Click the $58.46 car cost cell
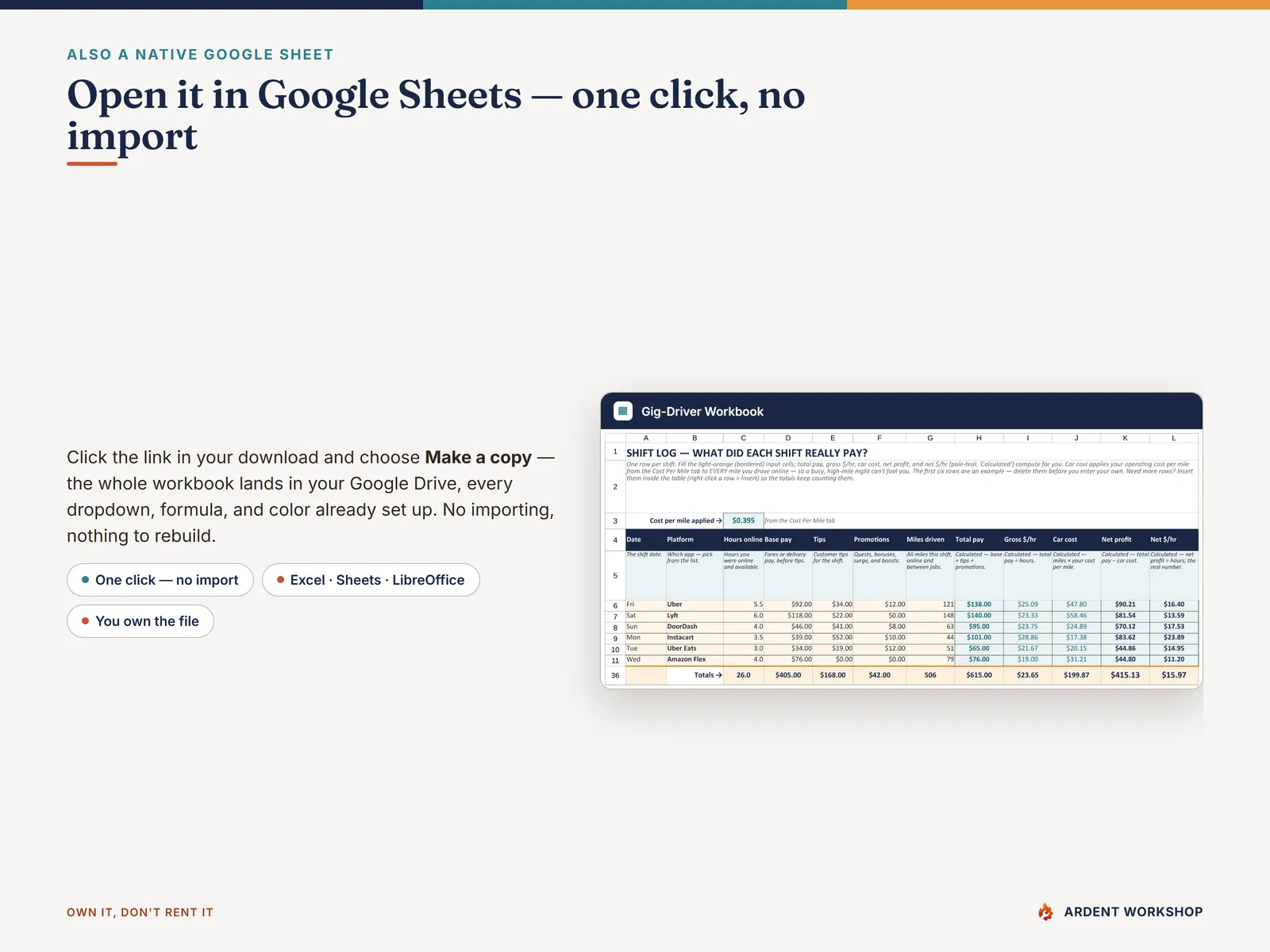1270x952 pixels. 1076,616
